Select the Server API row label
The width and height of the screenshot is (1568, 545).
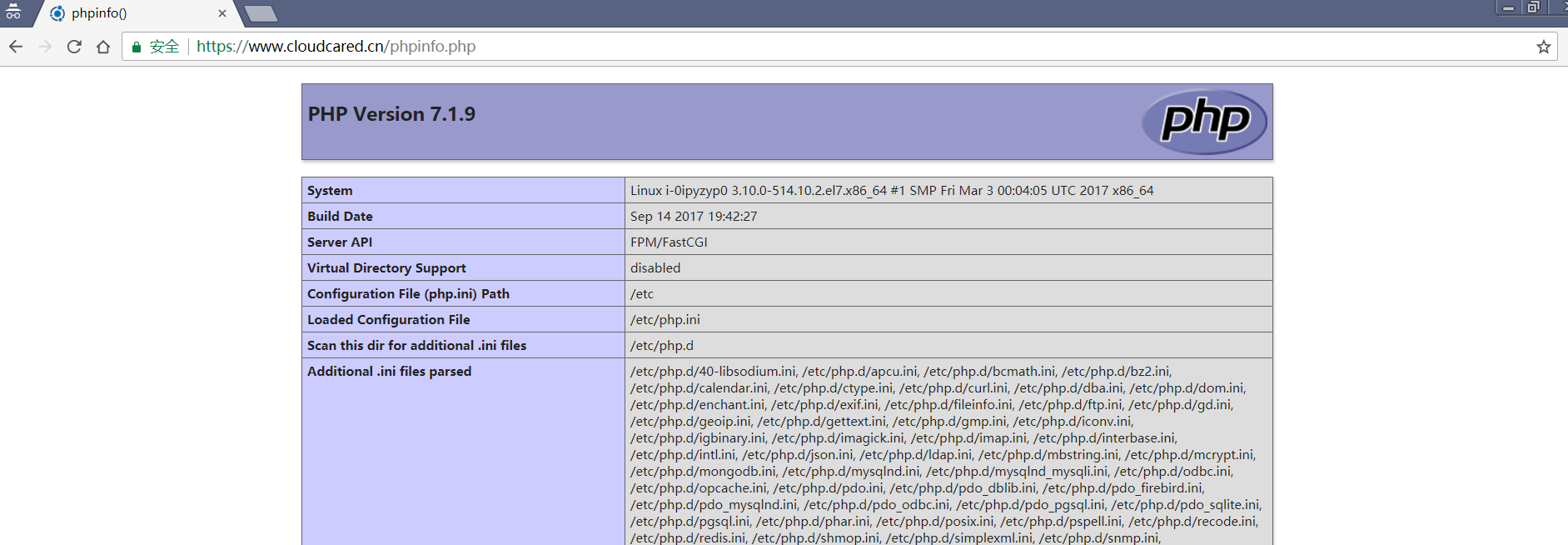(x=340, y=242)
